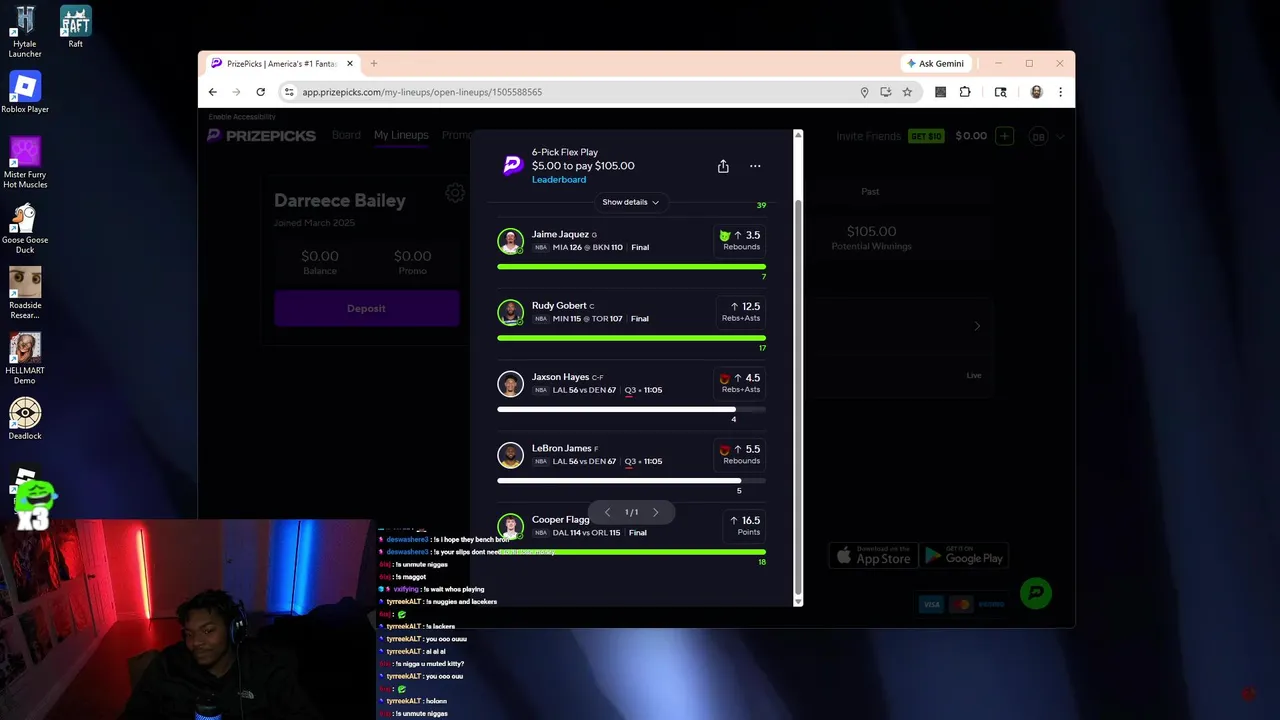Screen dimensions: 1280x720
Task: Open the green chat support bubble
Action: 1037,593
